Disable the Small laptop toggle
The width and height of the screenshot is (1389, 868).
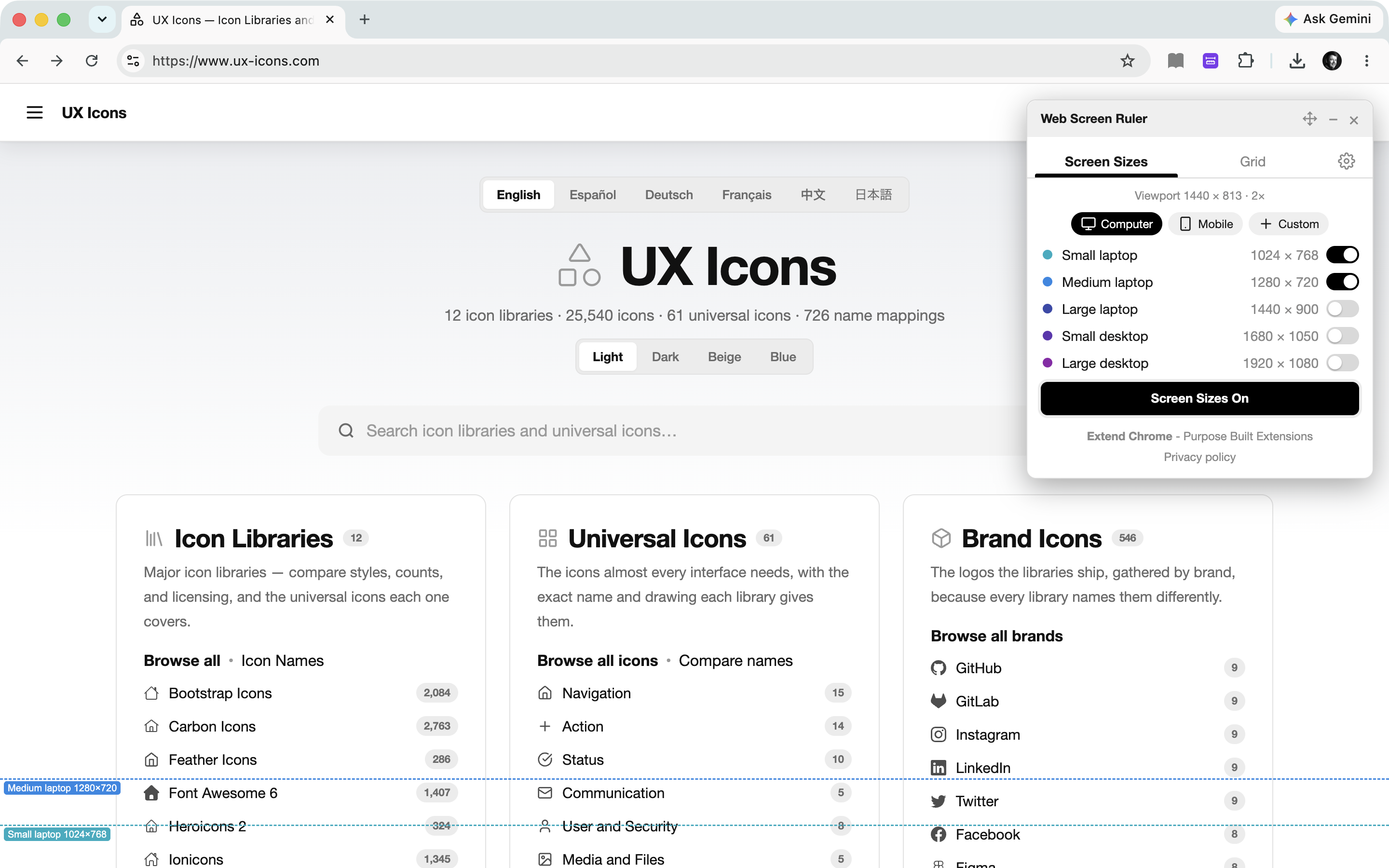1342,255
